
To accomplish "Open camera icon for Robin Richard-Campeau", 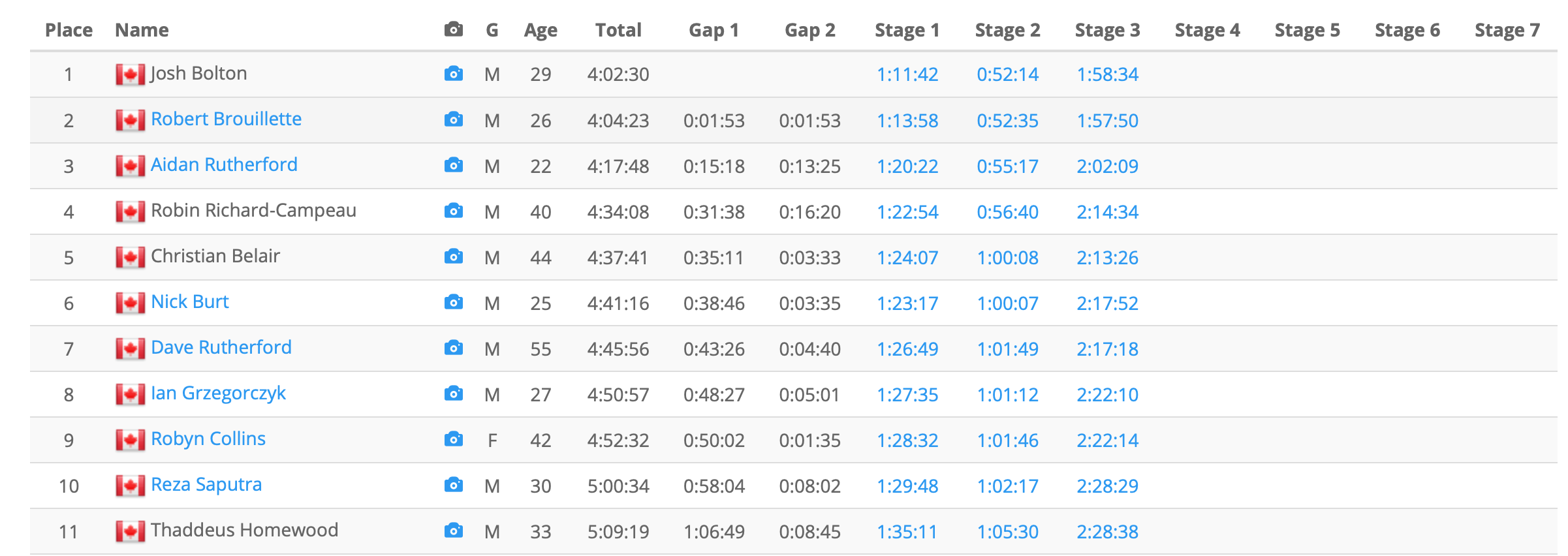I will [x=453, y=211].
